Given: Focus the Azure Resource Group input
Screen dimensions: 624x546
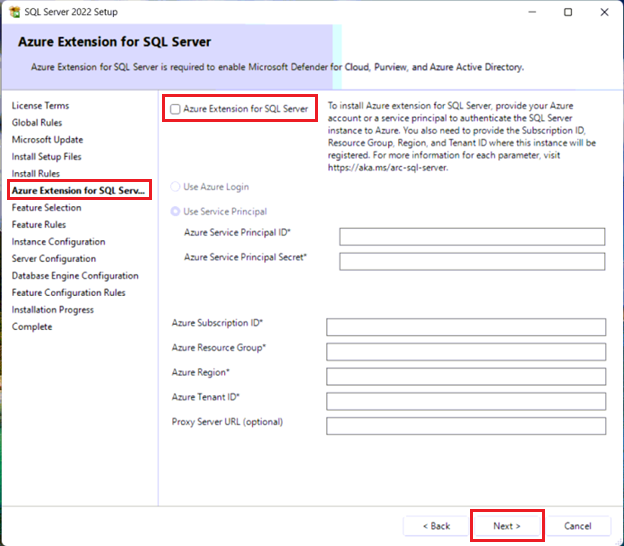Looking at the screenshot, I should (x=466, y=352).
